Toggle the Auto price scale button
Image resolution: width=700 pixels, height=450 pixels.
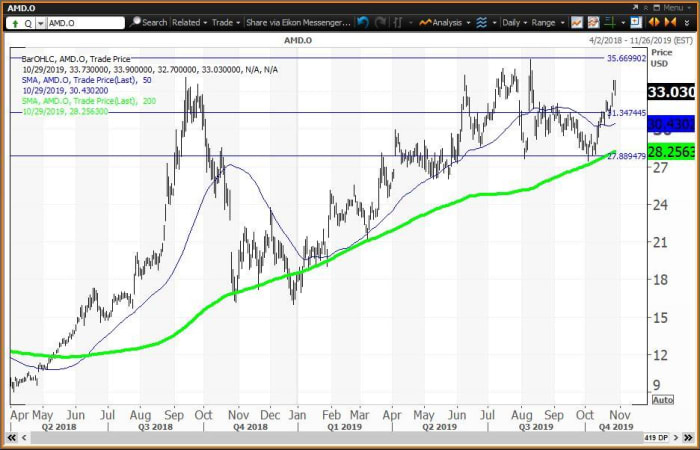[x=662, y=400]
